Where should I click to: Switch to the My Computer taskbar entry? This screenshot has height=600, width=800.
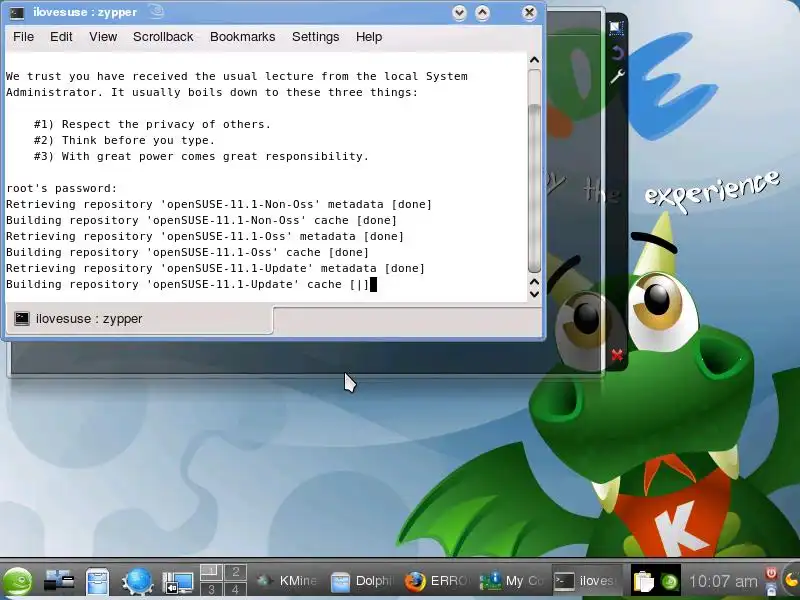pos(512,581)
